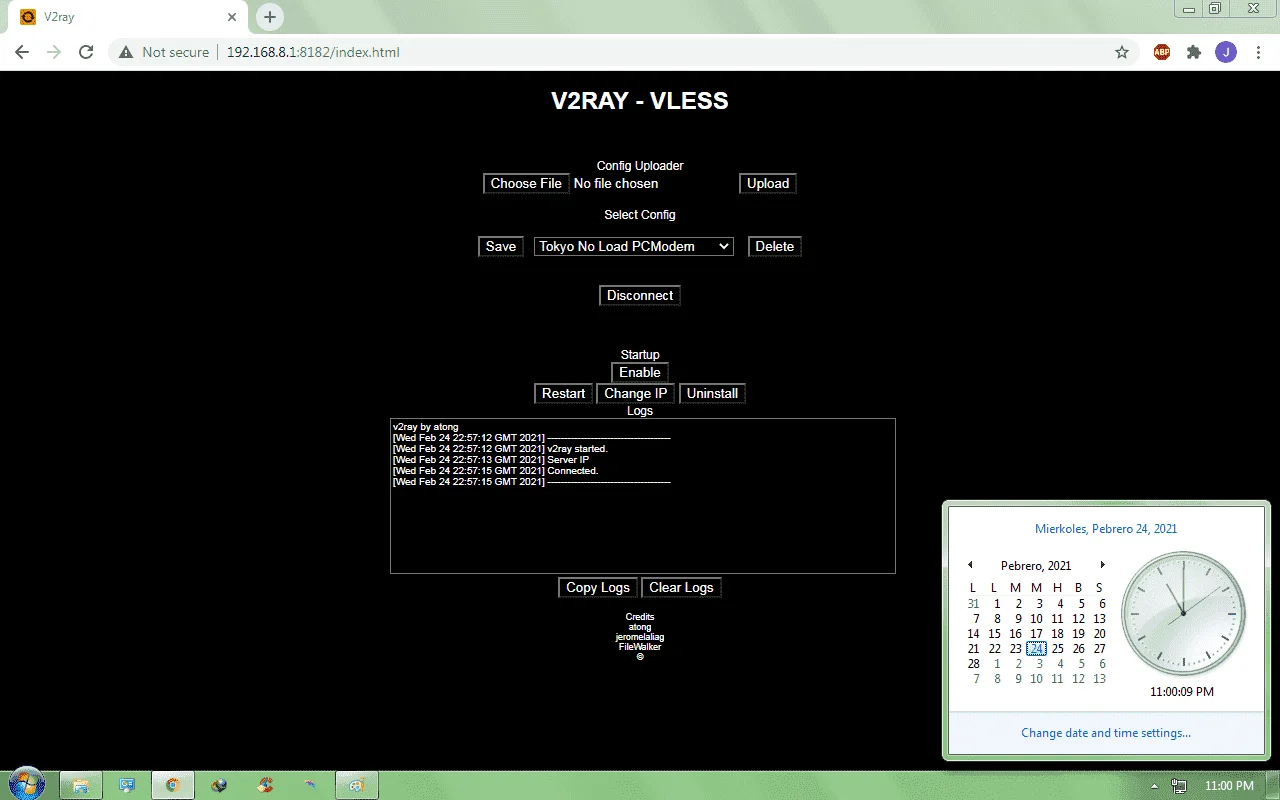Reload the V2ray page
Screen dimensions: 1280x800
[x=86, y=52]
